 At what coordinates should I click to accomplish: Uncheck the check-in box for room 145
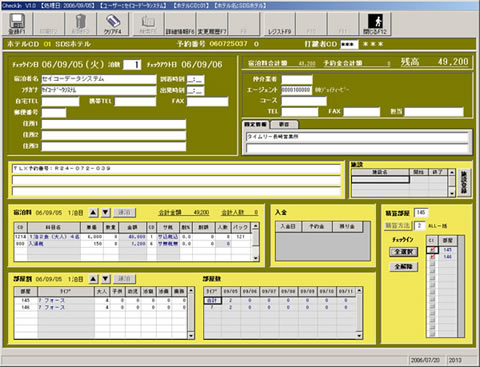[x=432, y=250]
